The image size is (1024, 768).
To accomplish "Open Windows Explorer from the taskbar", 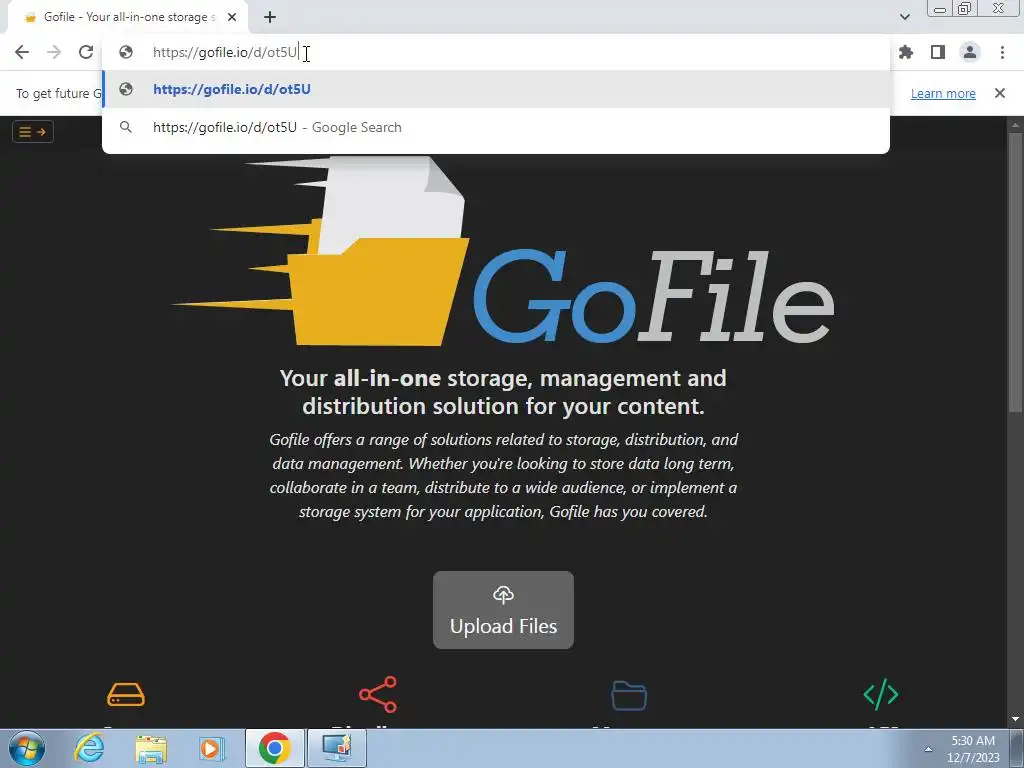I will point(151,748).
